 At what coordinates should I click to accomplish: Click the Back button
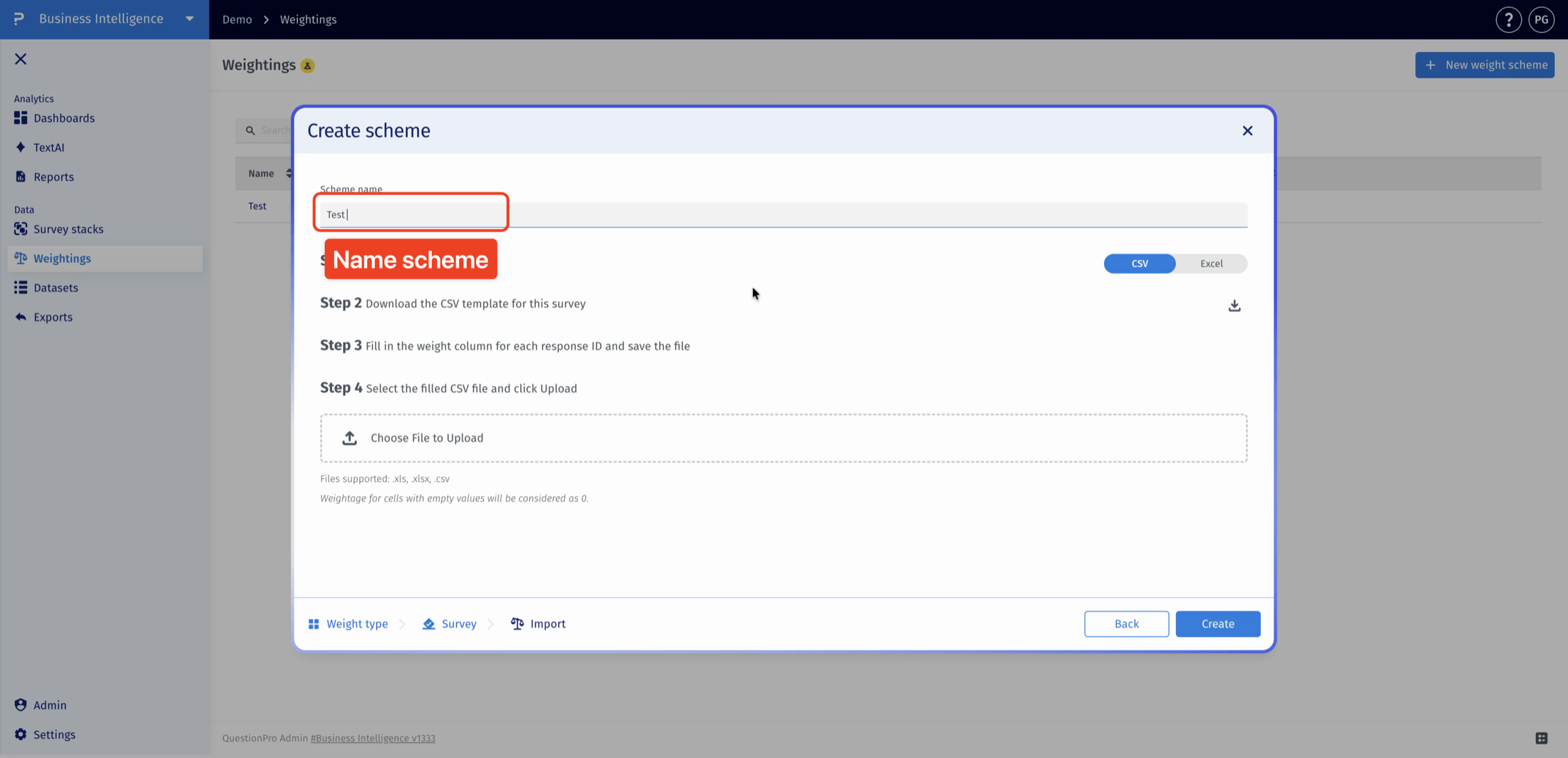coord(1126,623)
